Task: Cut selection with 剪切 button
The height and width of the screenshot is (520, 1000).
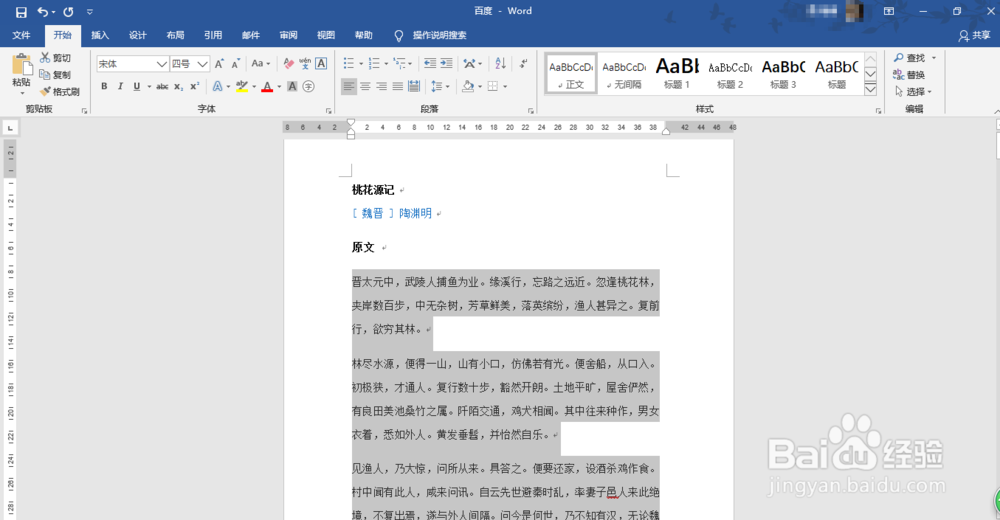Action: click(55, 57)
